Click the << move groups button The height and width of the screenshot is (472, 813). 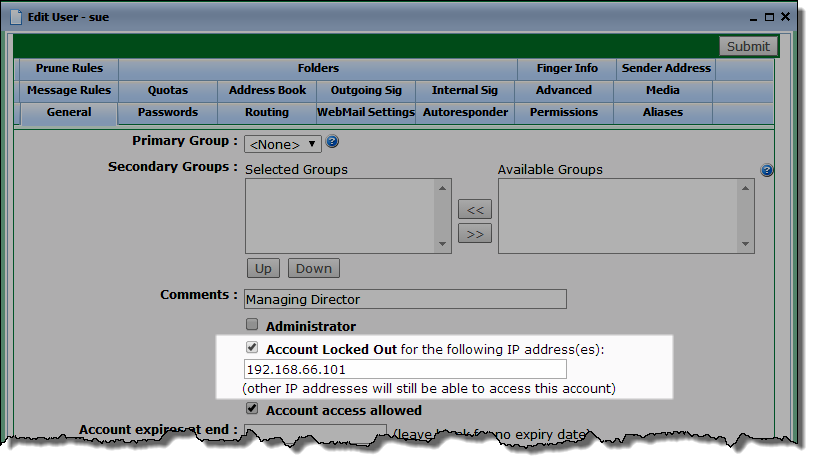point(474,209)
